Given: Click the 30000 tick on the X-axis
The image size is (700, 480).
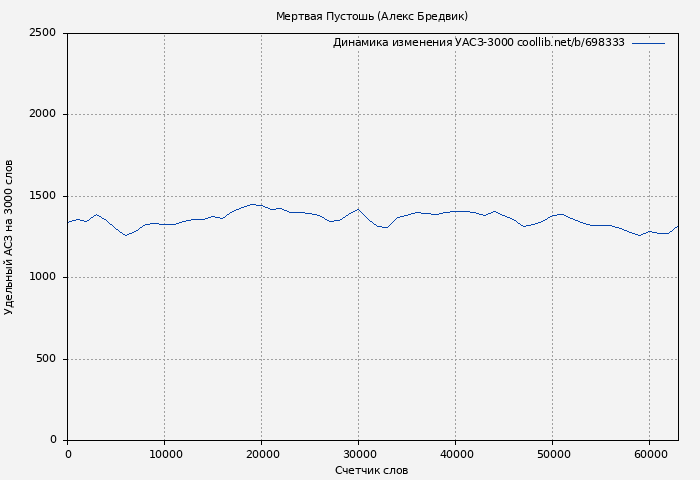Looking at the screenshot, I should coord(359,455).
